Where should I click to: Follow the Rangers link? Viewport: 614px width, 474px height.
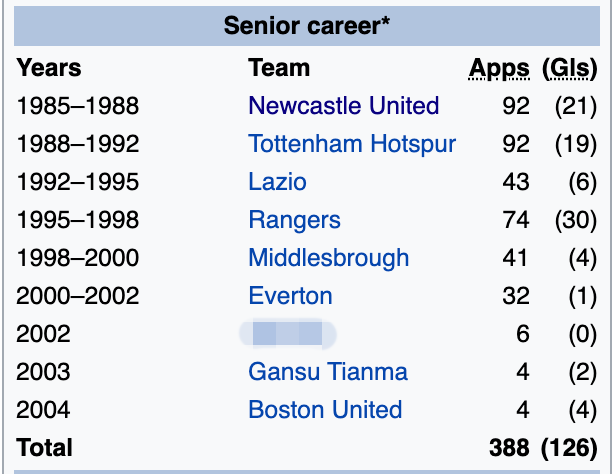tap(294, 220)
